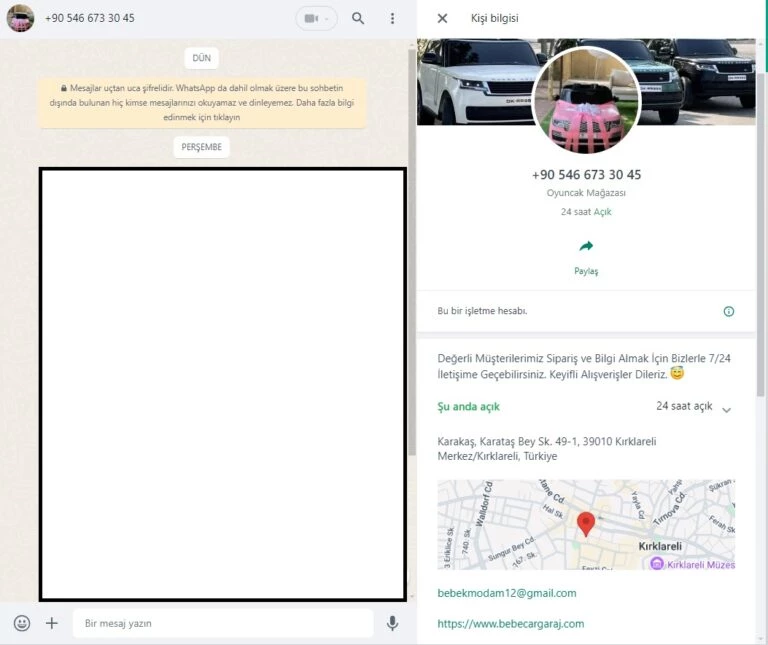Click the Paylaş label
Image resolution: width=768 pixels, height=645 pixels.
pyautogui.click(x=586, y=271)
